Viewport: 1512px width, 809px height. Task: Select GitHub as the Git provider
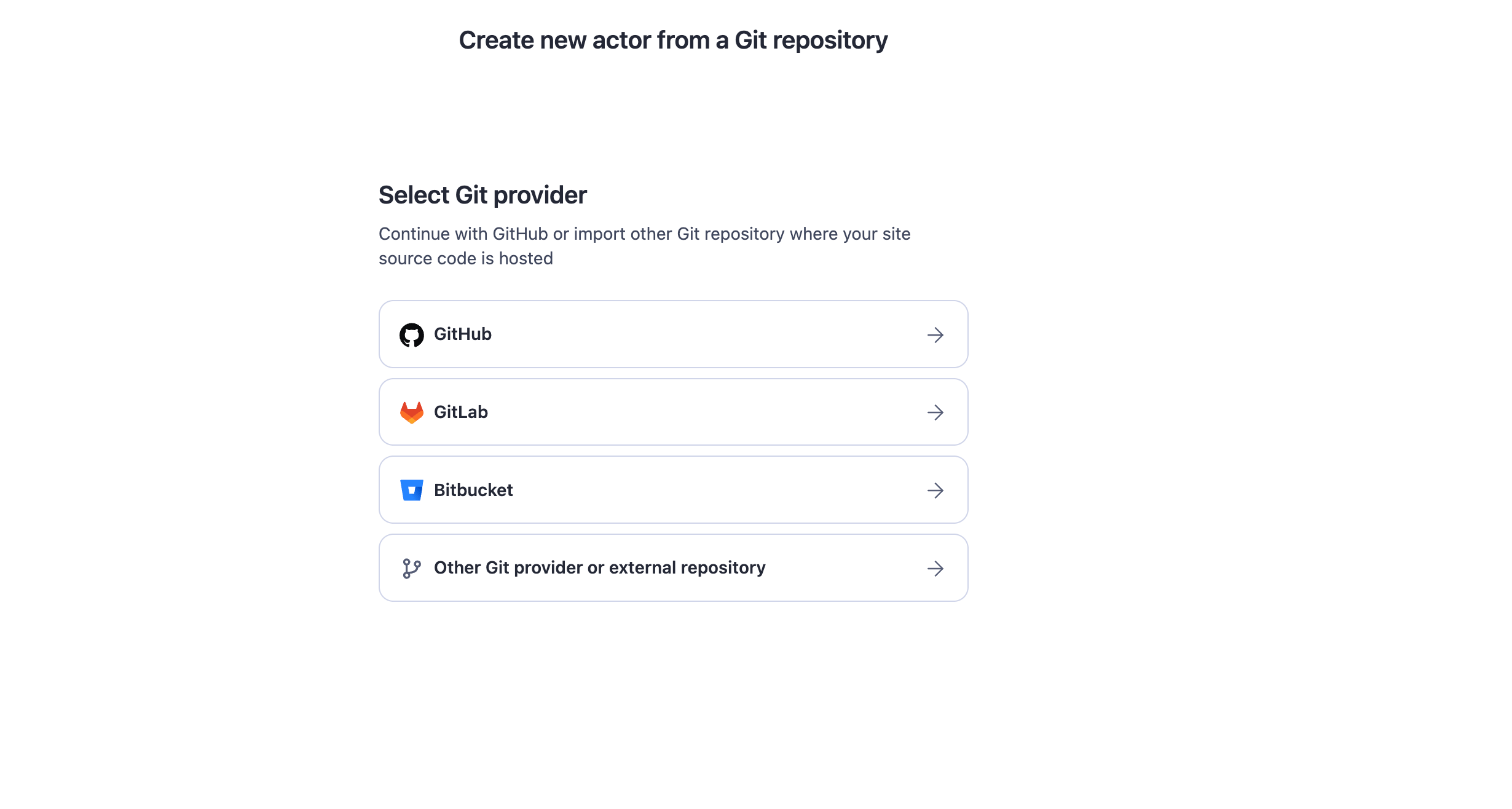pyautogui.click(x=673, y=334)
